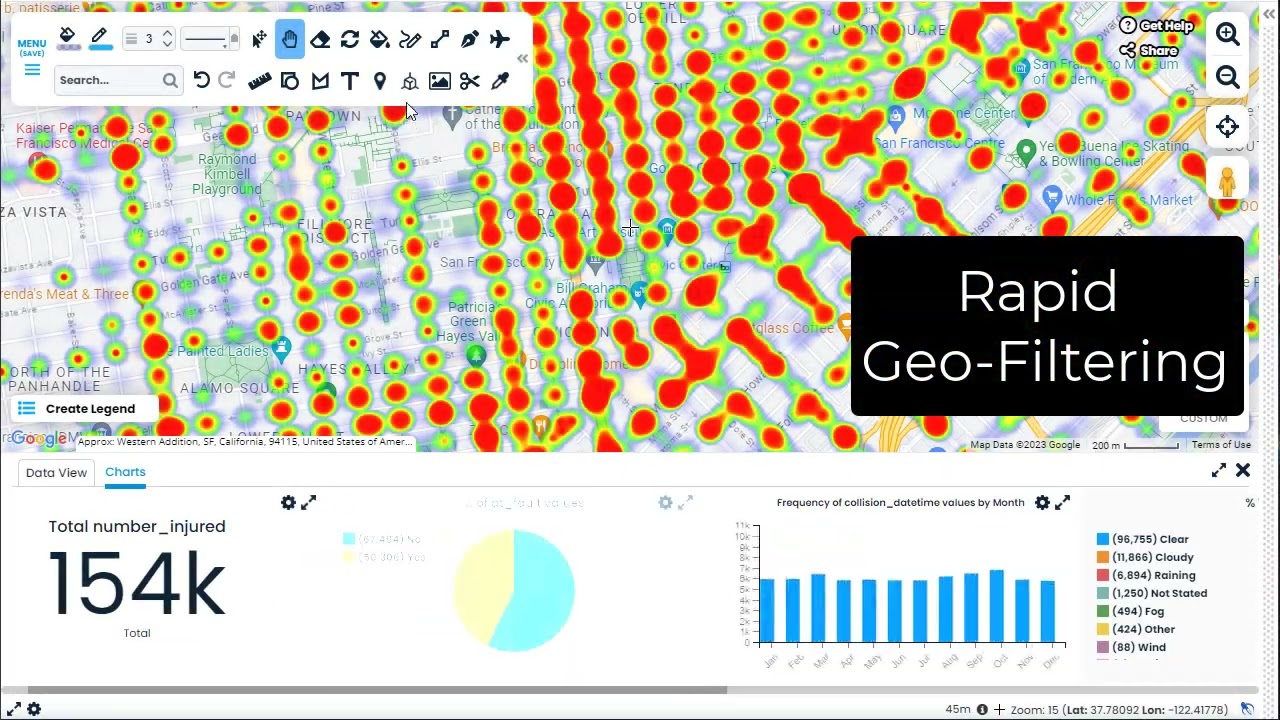Click the search magnifier icon
Image resolution: width=1280 pixels, height=720 pixels.
[170, 80]
